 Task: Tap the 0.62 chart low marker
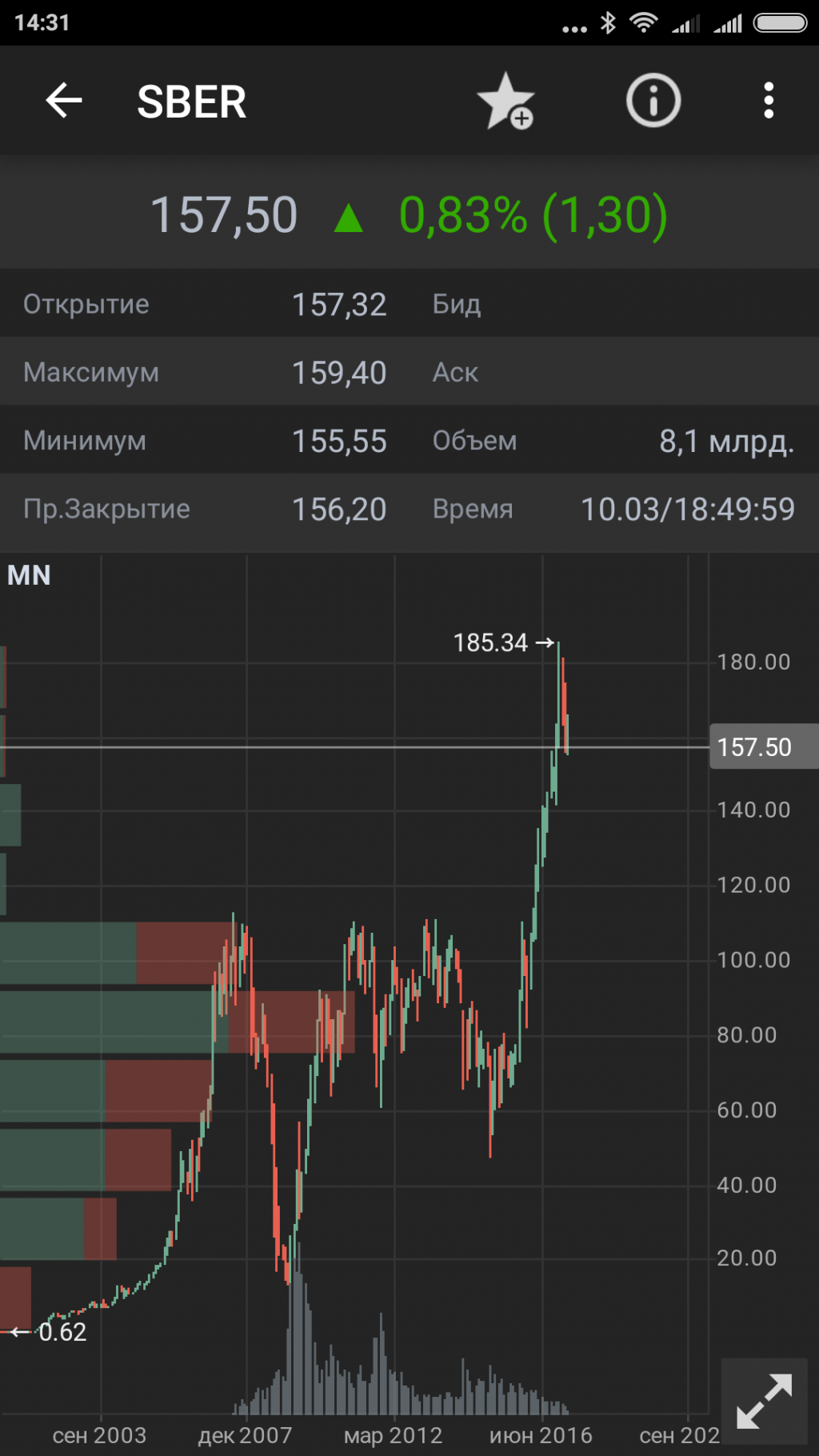(50, 1332)
